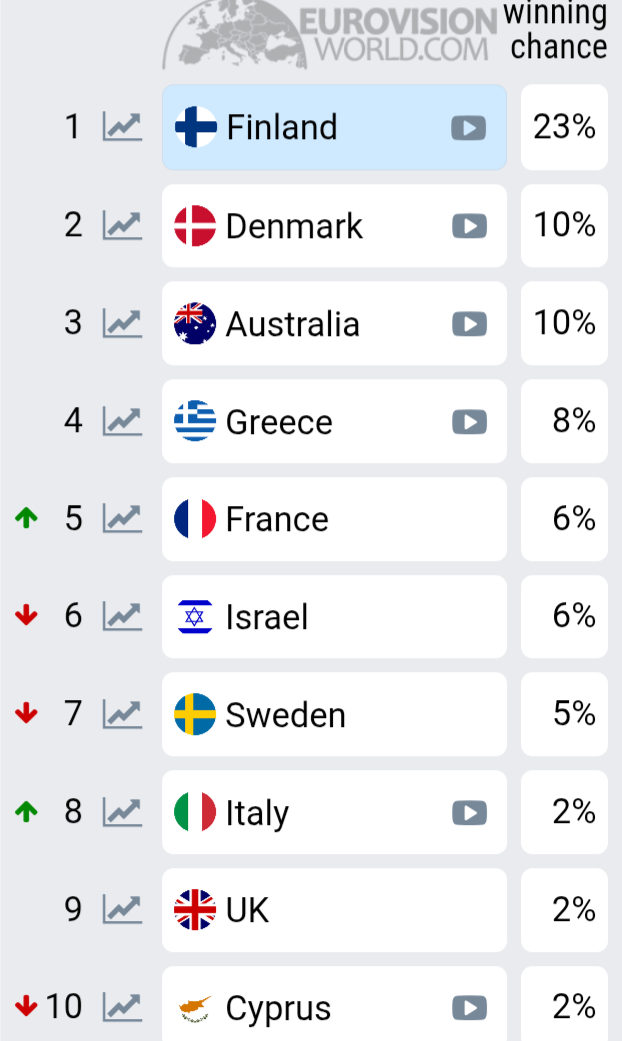This screenshot has width=622, height=1041.
Task: Select the Israel entry row
Action: pyautogui.click(x=334, y=617)
